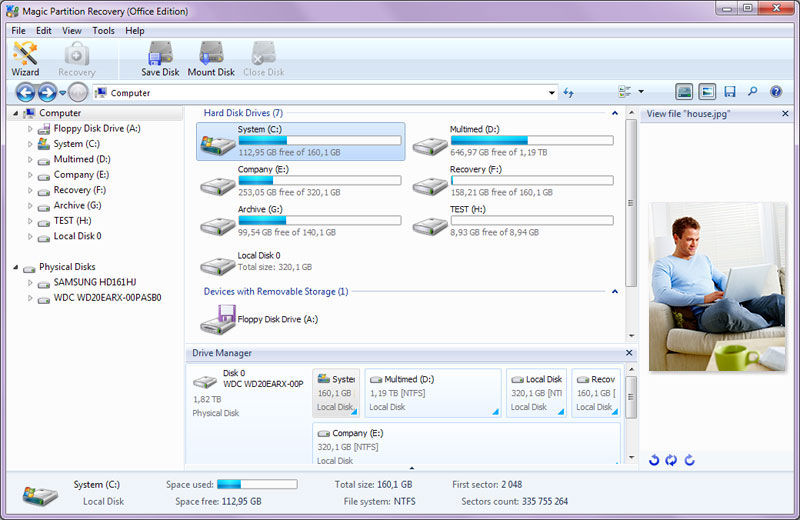Click the Multimed (D:) usage bar

point(532,140)
